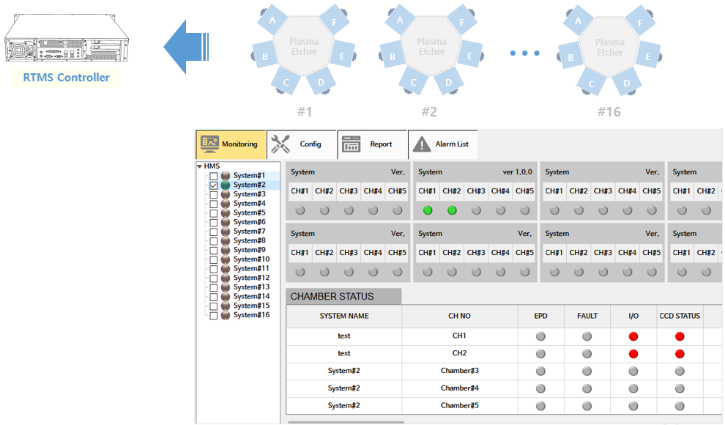
Task: Select the Chamber#5 table cell
Action: click(459, 406)
